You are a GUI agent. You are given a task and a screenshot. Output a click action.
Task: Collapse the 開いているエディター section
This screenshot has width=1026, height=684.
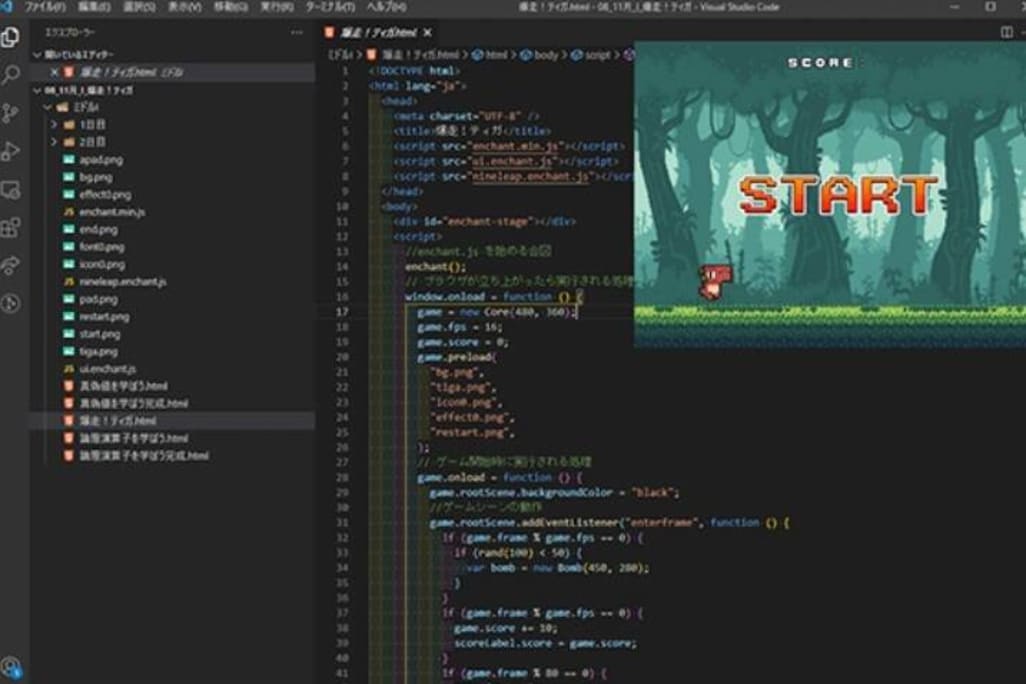[74, 55]
